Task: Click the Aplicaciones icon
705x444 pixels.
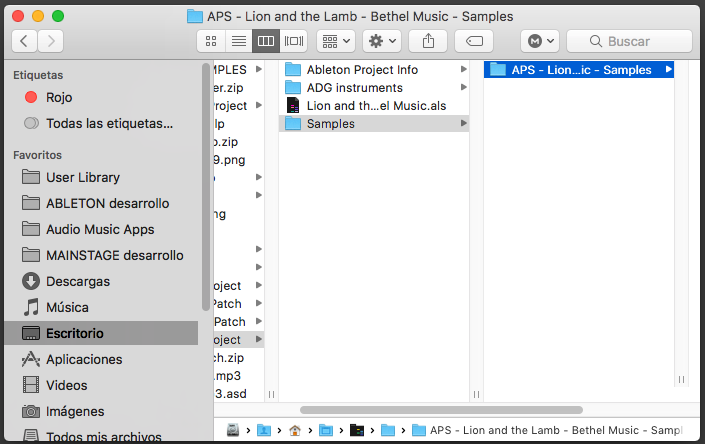Action: click(31, 359)
